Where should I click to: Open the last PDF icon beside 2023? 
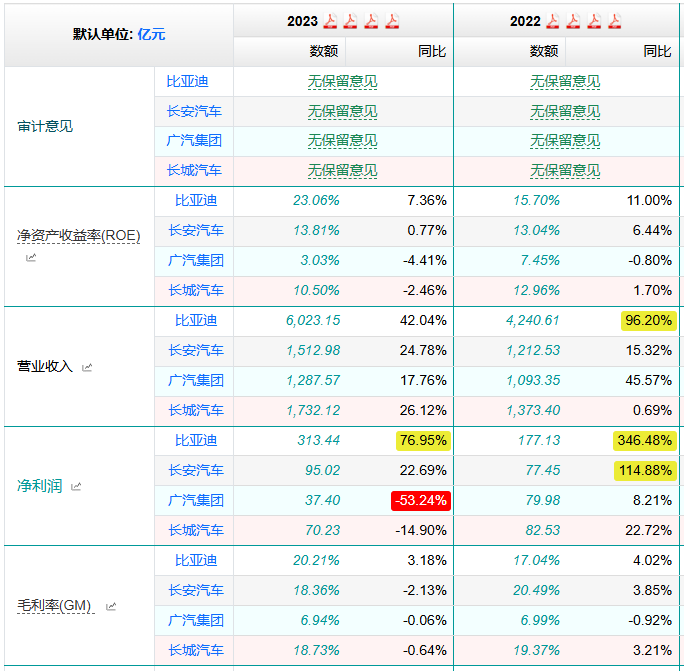pyautogui.click(x=391, y=21)
